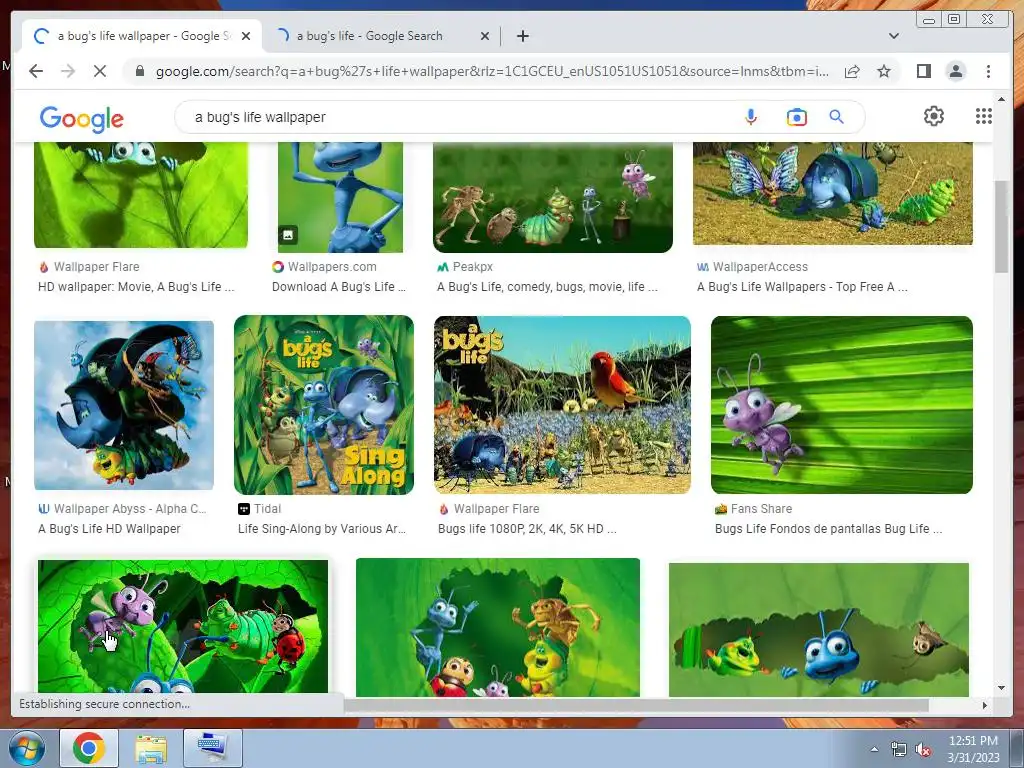Viewport: 1024px width, 768px height.
Task: Search by image with the Google Lens camera icon
Action: 797,117
